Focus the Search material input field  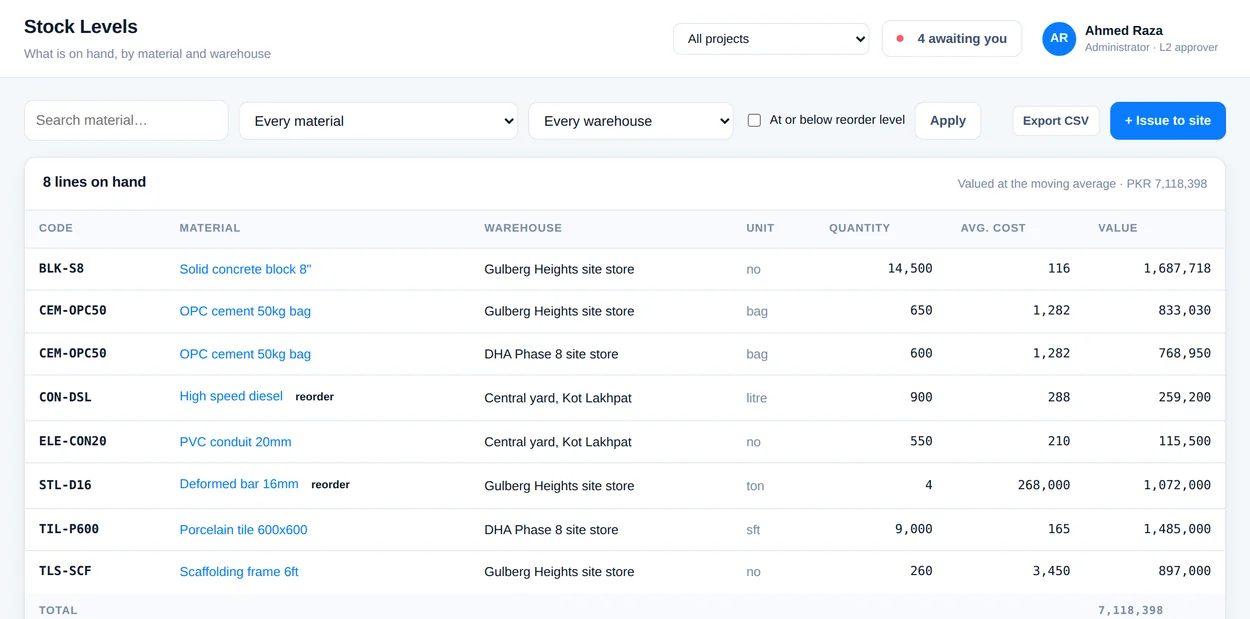coord(126,121)
